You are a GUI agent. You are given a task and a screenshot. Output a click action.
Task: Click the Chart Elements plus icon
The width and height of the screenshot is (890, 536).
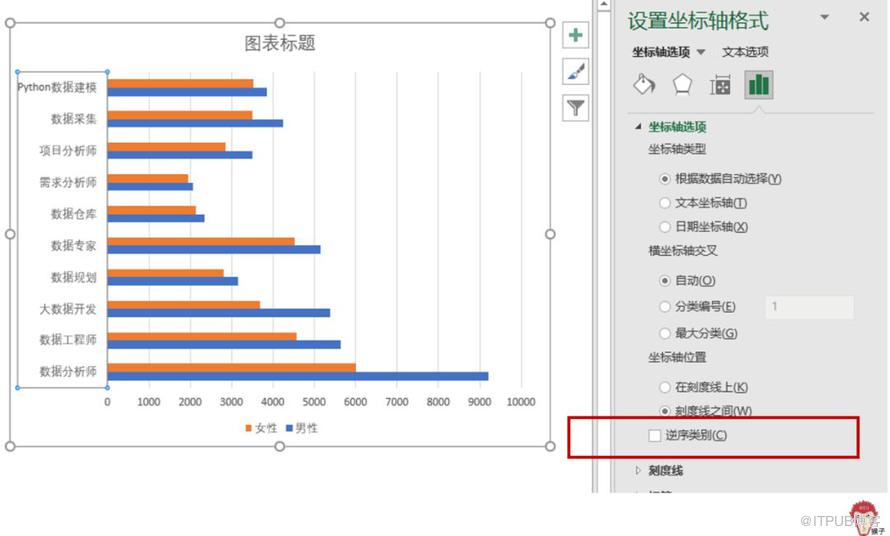click(x=576, y=36)
